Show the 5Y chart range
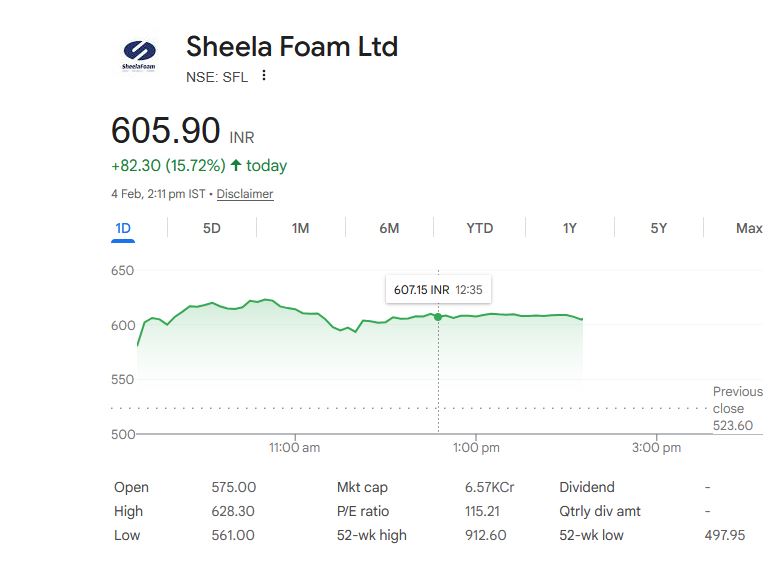Viewport: 778px width, 583px height. [x=658, y=228]
